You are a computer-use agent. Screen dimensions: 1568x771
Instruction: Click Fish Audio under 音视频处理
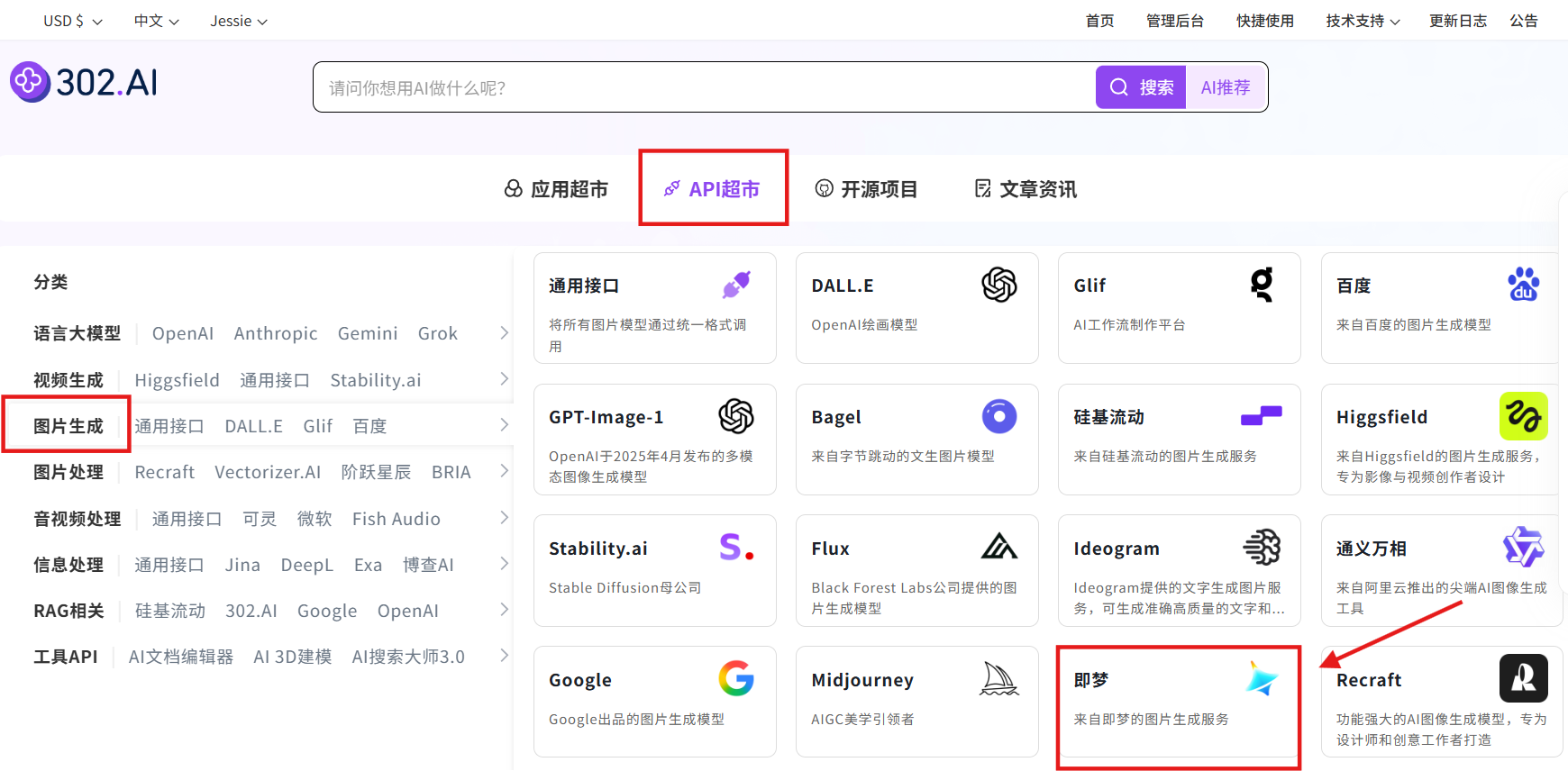(x=397, y=519)
